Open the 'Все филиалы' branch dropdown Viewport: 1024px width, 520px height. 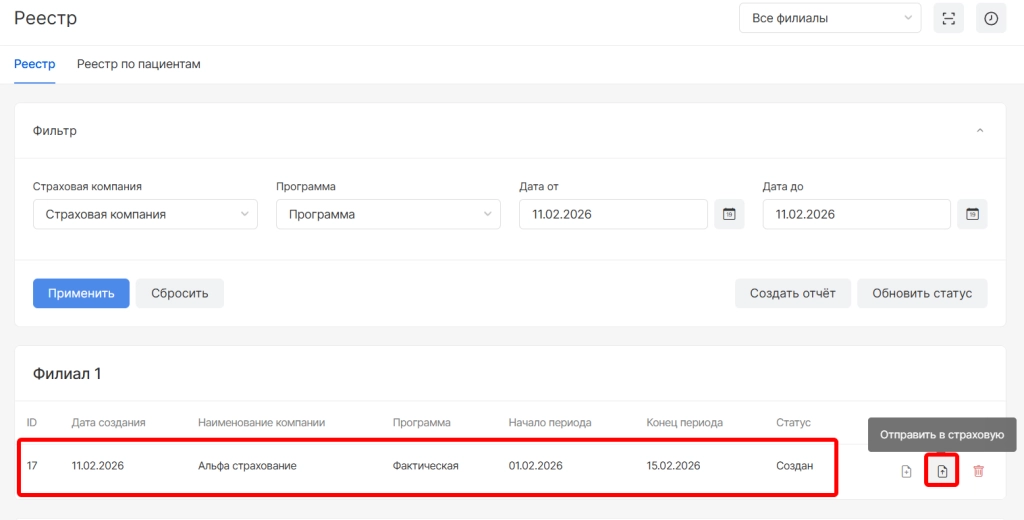click(829, 18)
